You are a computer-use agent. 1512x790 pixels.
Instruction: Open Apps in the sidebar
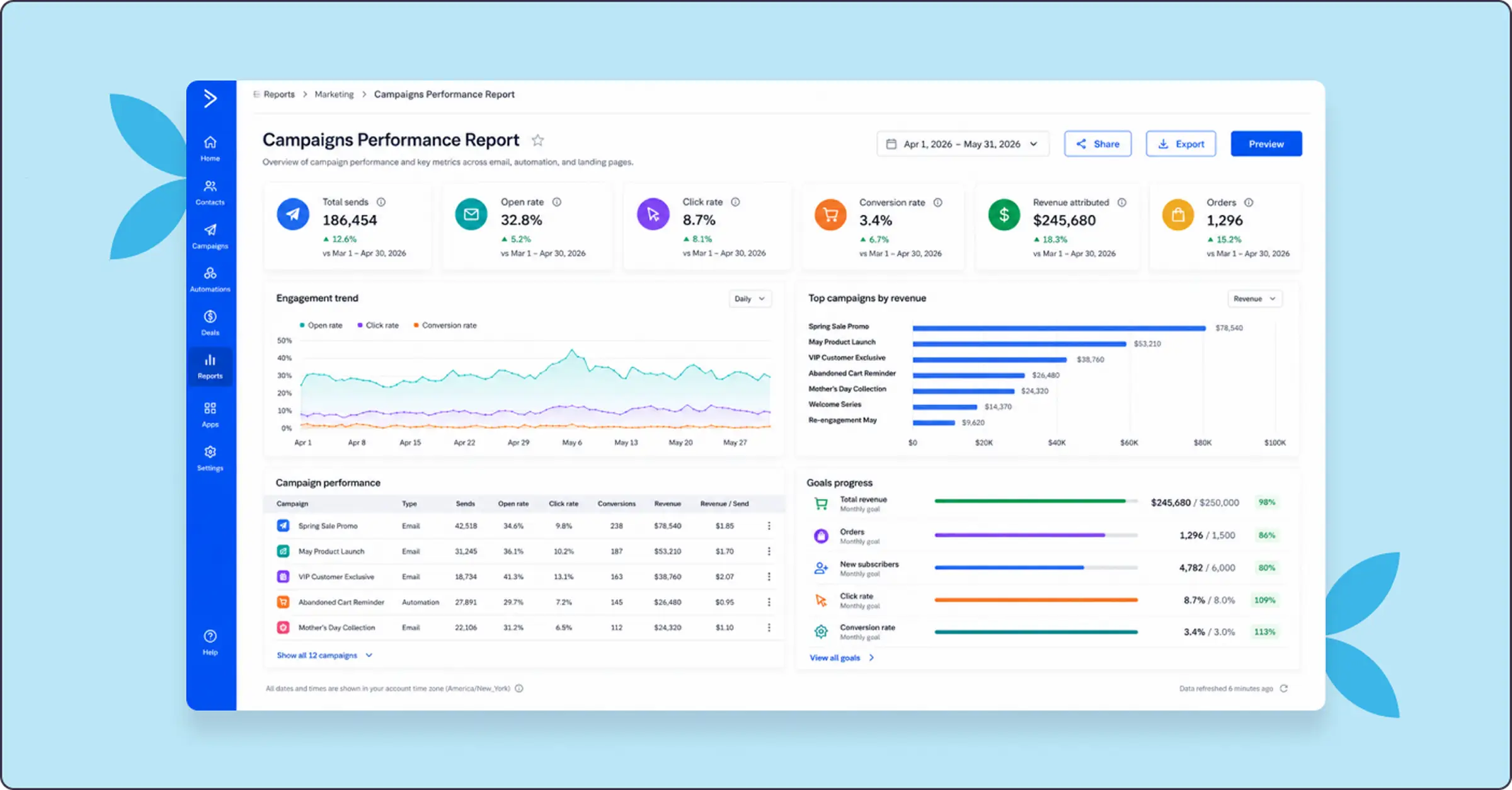click(210, 415)
